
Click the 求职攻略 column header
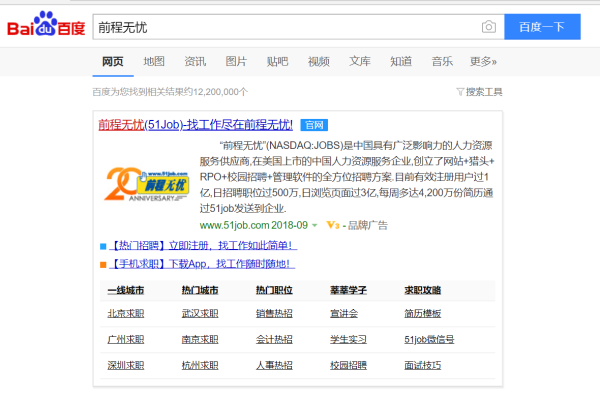pos(422,290)
